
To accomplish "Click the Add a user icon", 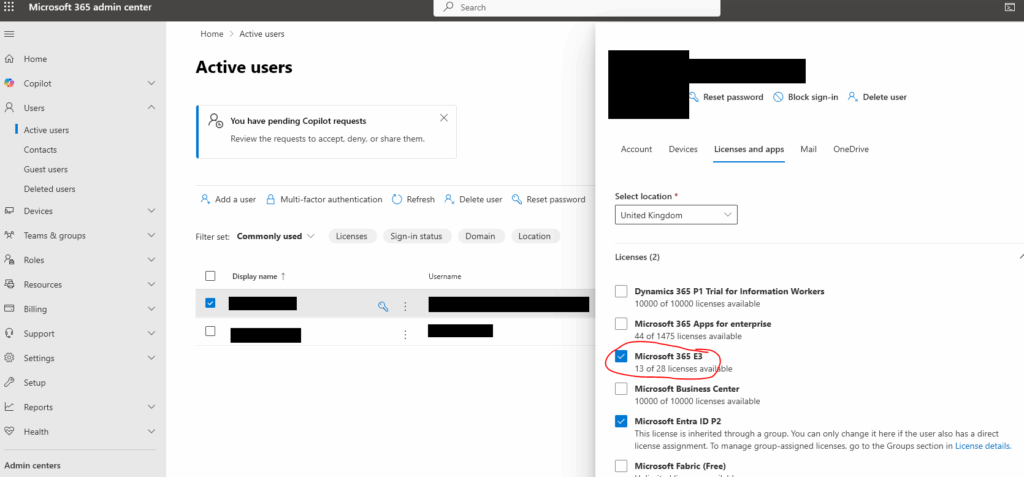I will point(205,199).
